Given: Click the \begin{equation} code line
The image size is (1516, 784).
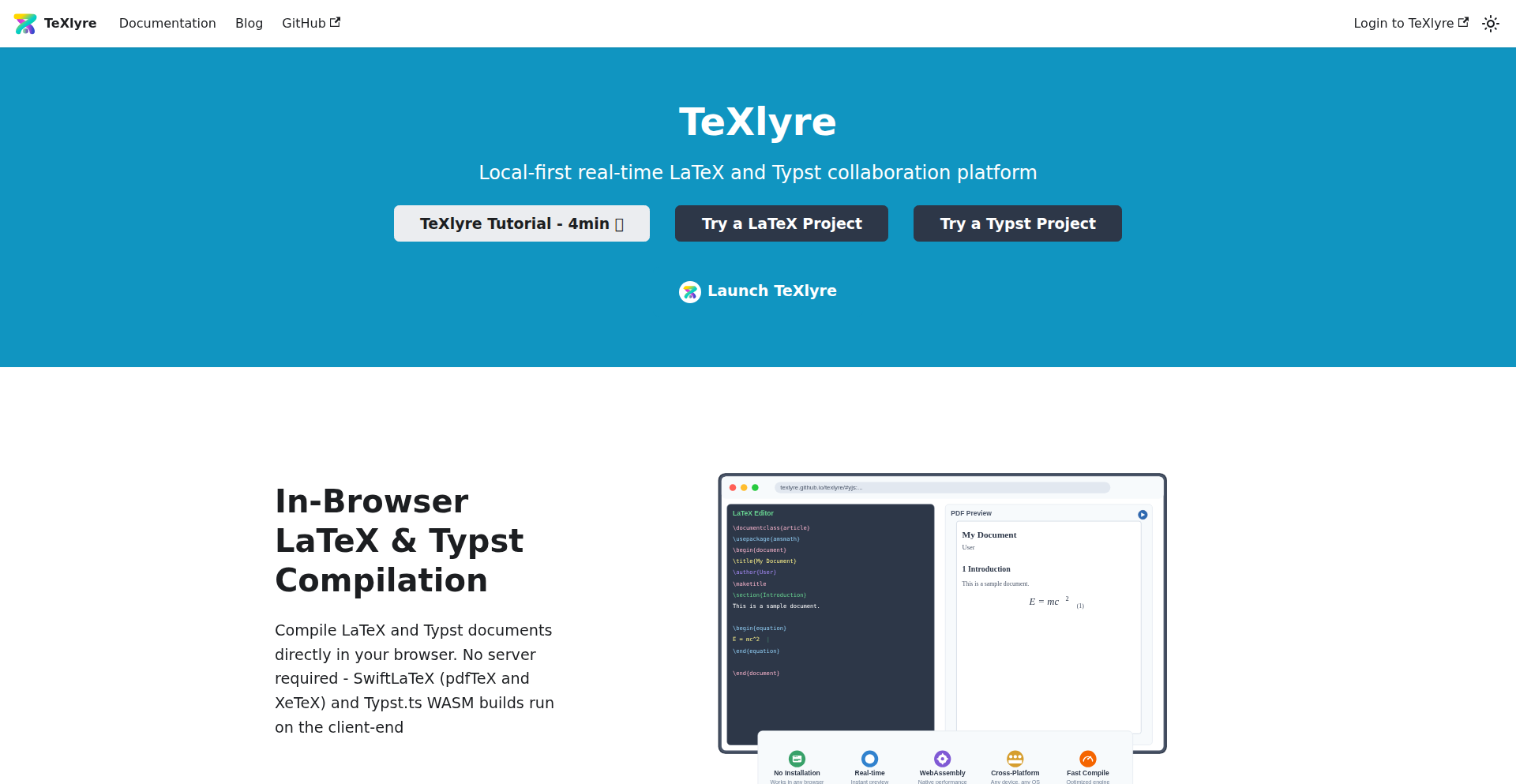Looking at the screenshot, I should coord(760,628).
